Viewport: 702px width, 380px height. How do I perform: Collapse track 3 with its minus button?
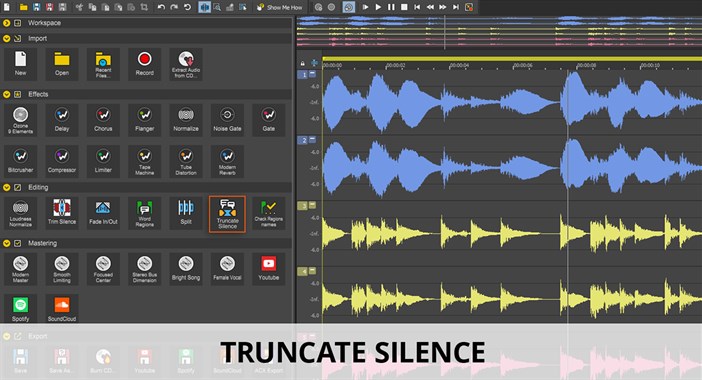click(x=312, y=205)
